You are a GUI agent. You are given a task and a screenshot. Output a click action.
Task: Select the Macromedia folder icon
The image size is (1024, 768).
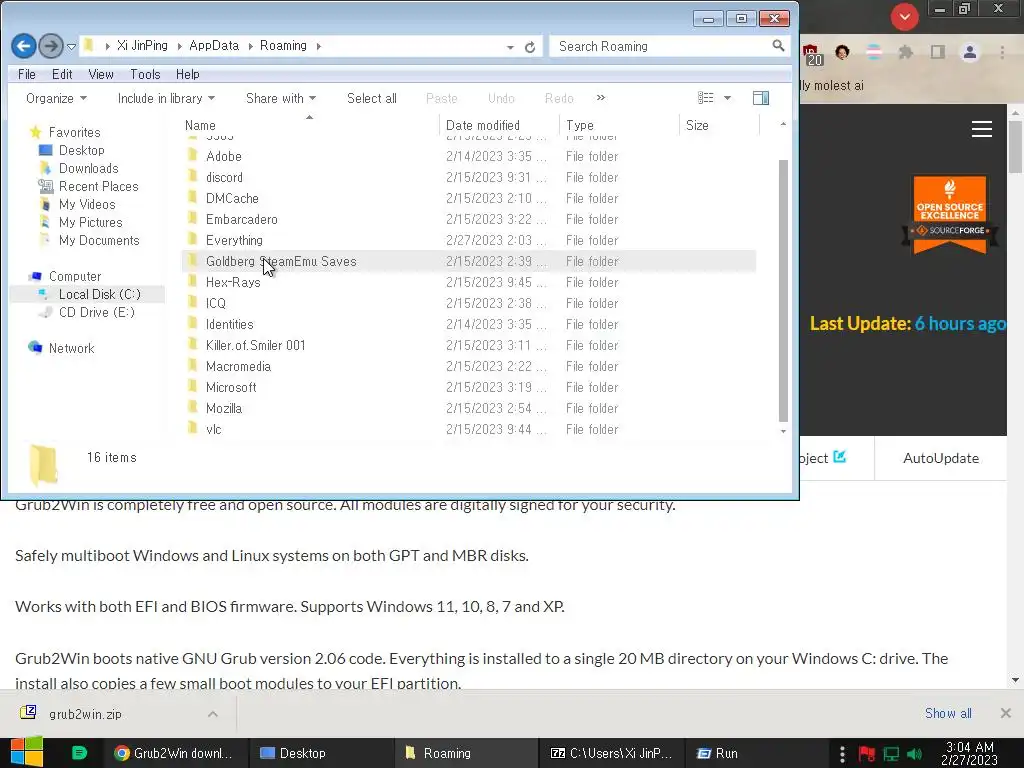click(x=192, y=366)
